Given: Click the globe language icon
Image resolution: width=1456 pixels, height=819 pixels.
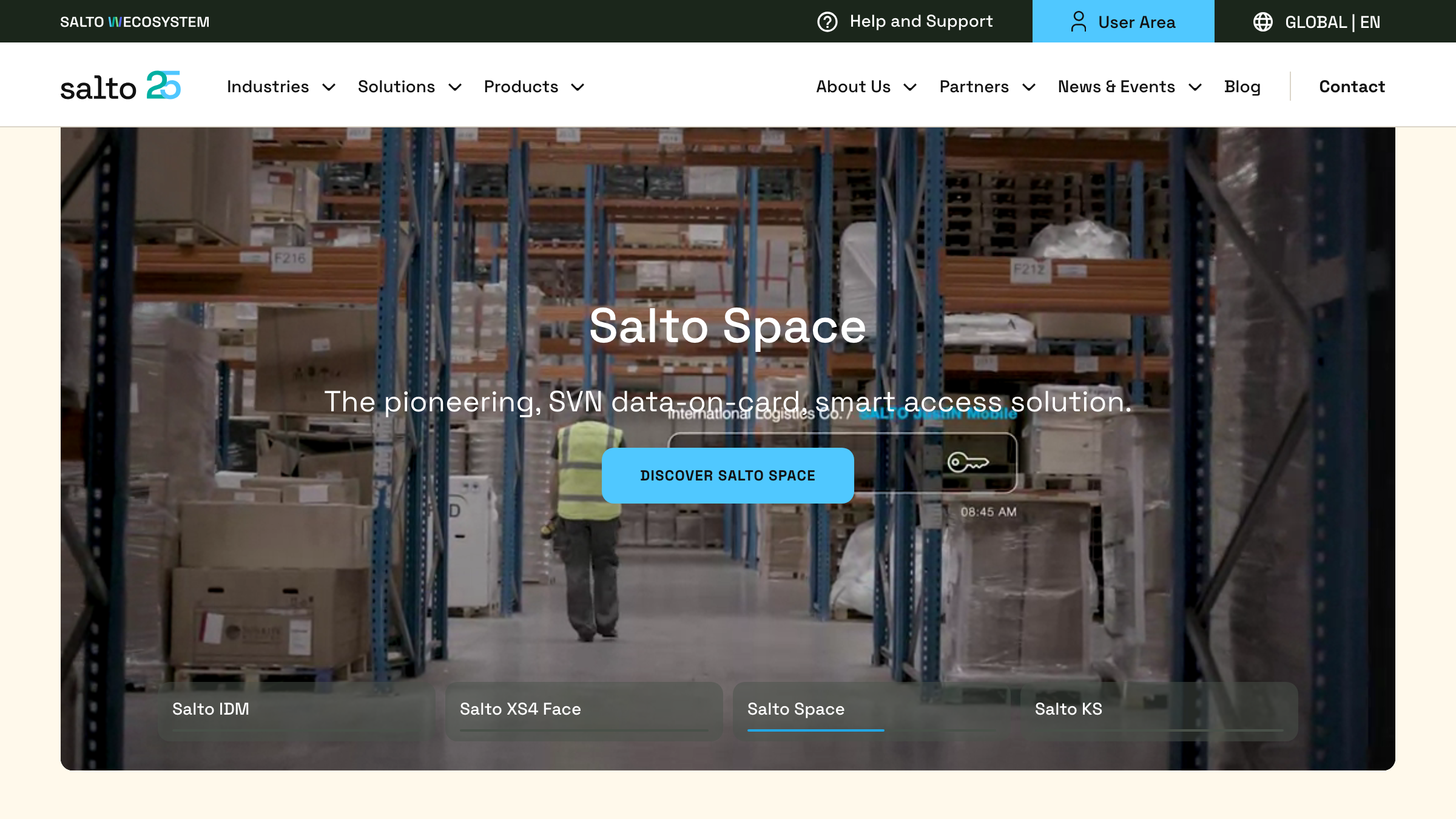Looking at the screenshot, I should pyautogui.click(x=1263, y=22).
